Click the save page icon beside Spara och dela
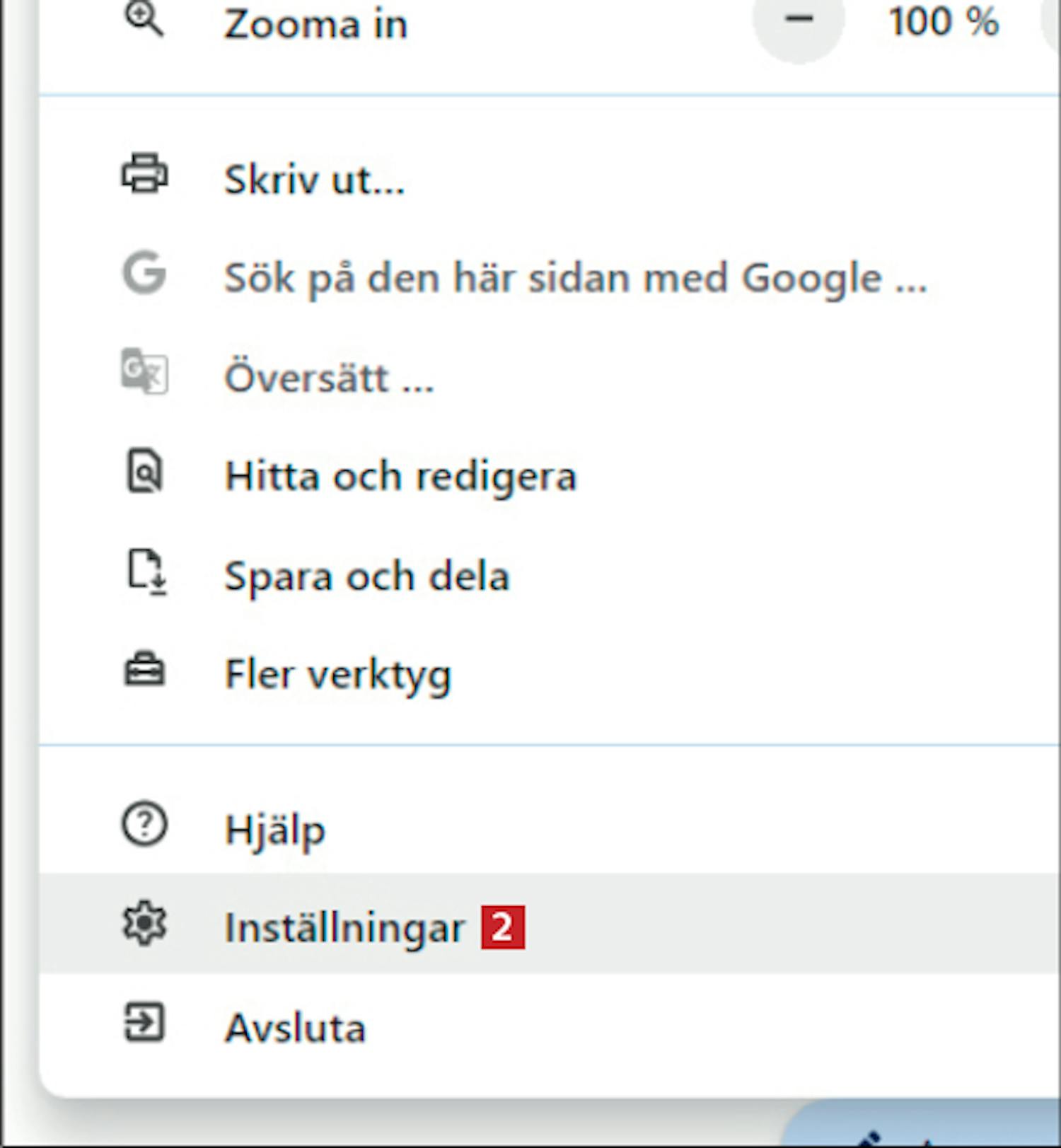The image size is (1061, 1148). (x=146, y=572)
